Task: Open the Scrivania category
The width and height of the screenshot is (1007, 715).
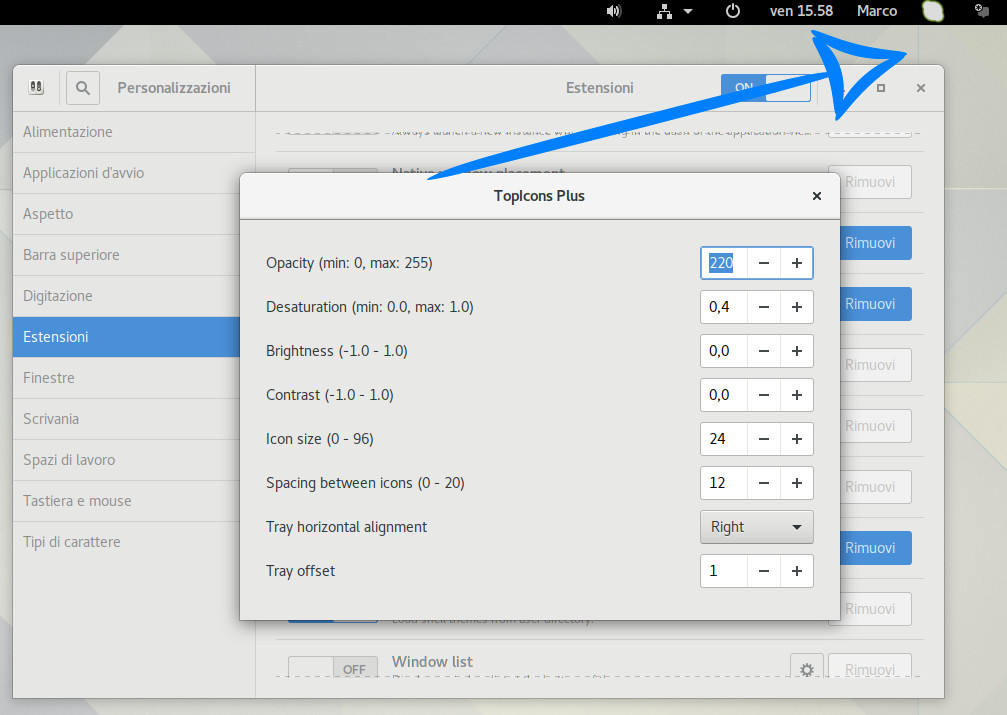Action: point(126,419)
